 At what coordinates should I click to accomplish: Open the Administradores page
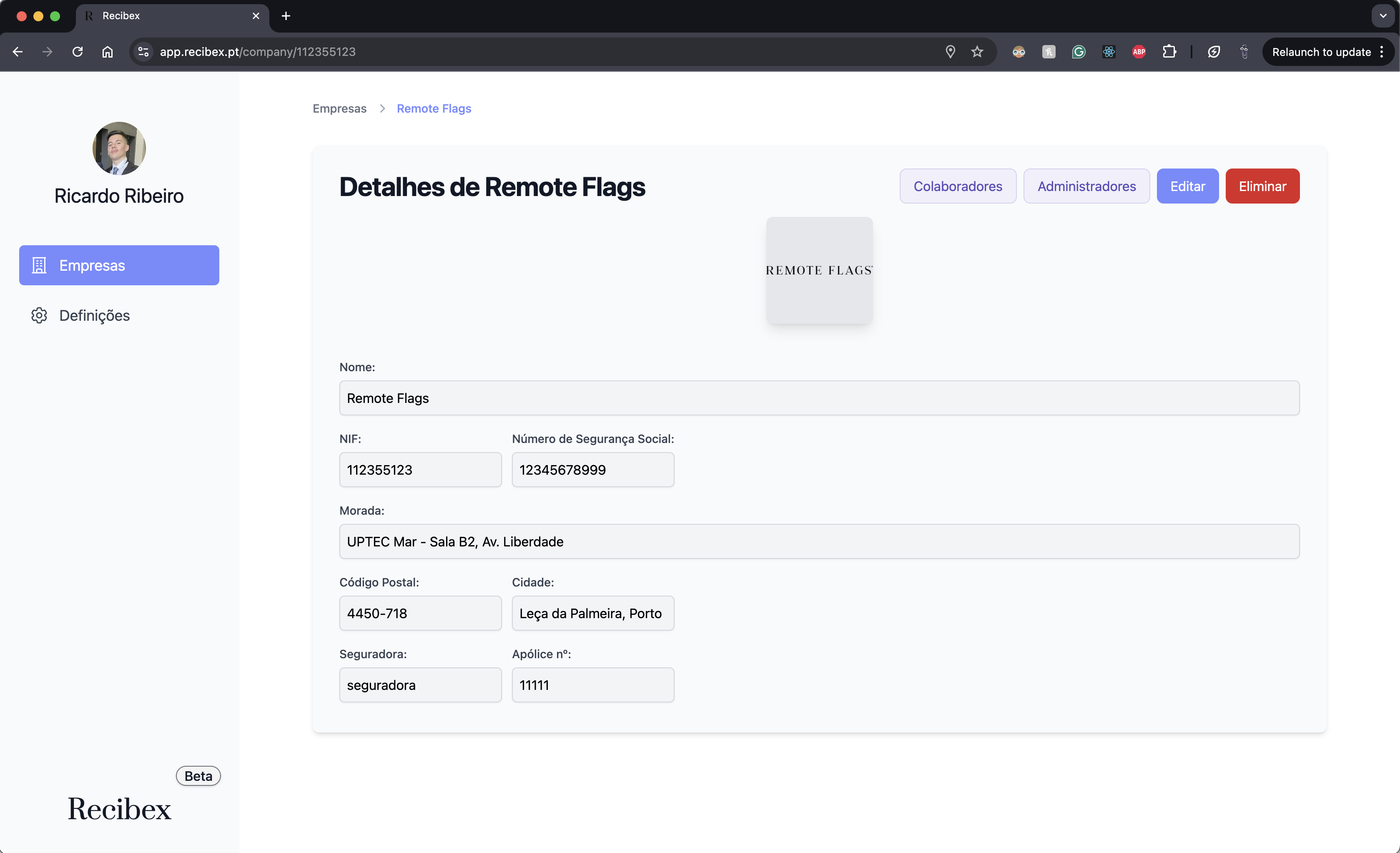[x=1086, y=186]
